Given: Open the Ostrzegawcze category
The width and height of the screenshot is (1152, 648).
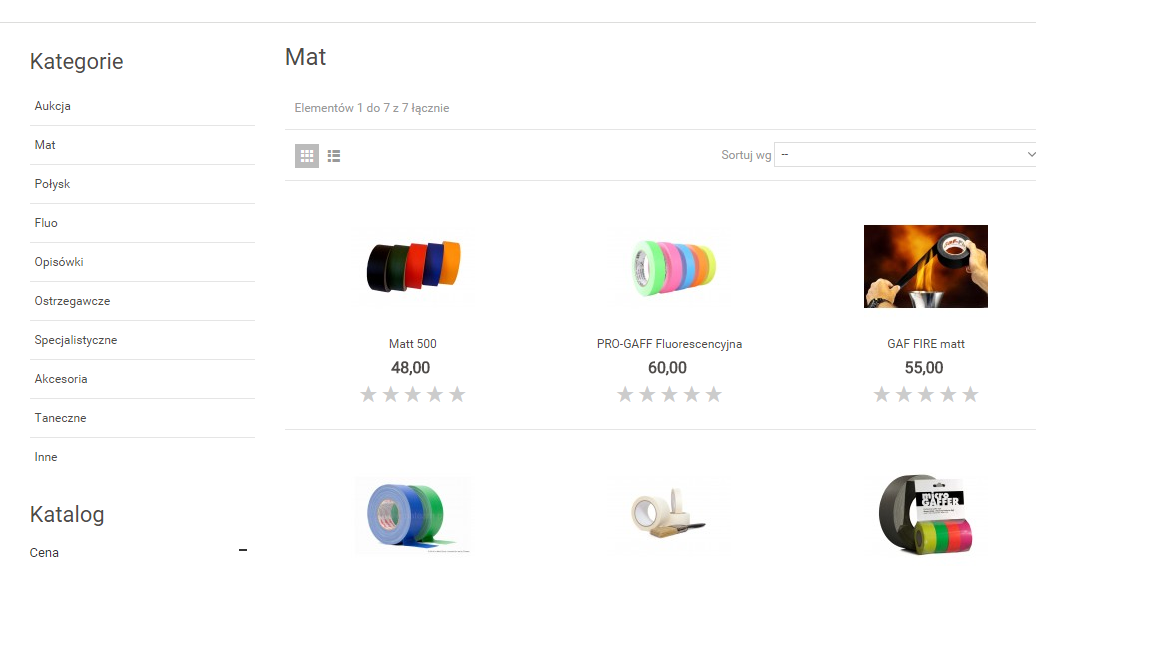Looking at the screenshot, I should [x=72, y=300].
